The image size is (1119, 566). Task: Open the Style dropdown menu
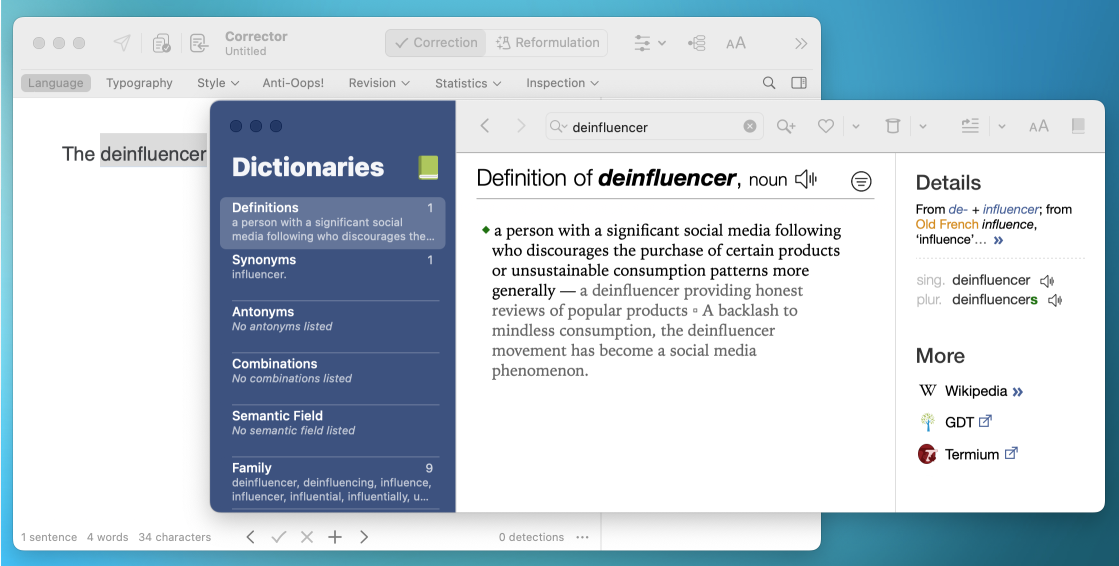[x=217, y=83]
